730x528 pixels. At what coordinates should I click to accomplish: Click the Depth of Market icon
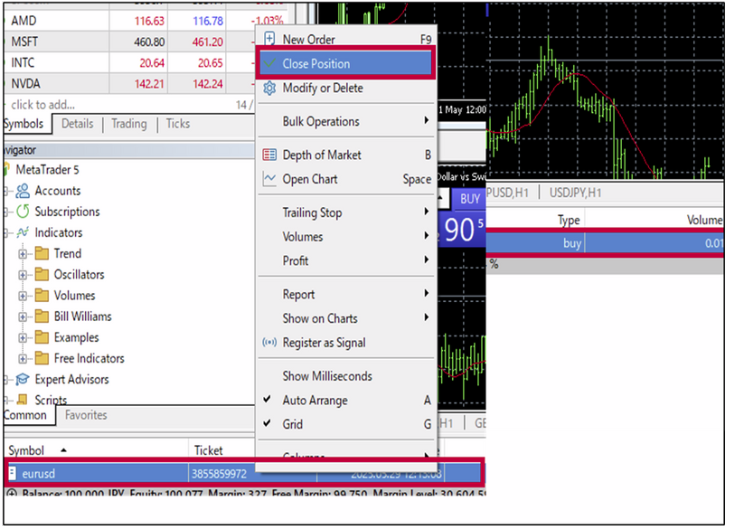[x=268, y=155]
